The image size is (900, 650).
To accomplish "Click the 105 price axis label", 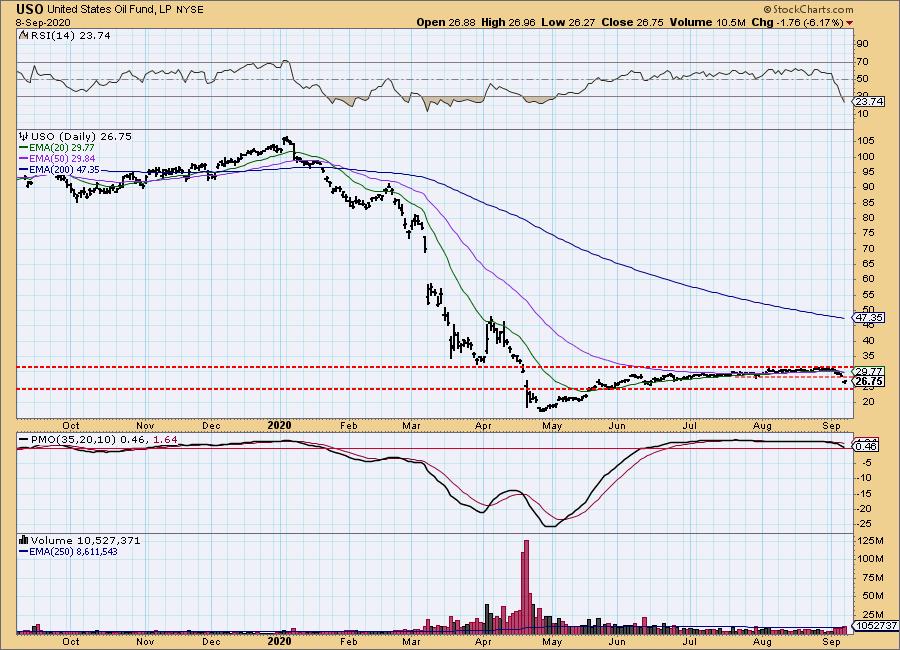I will (867, 141).
